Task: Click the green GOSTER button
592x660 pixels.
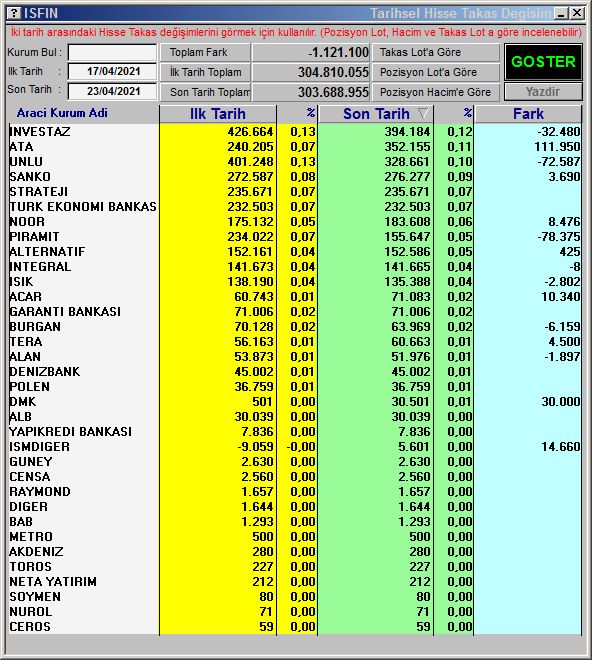Action: (543, 62)
